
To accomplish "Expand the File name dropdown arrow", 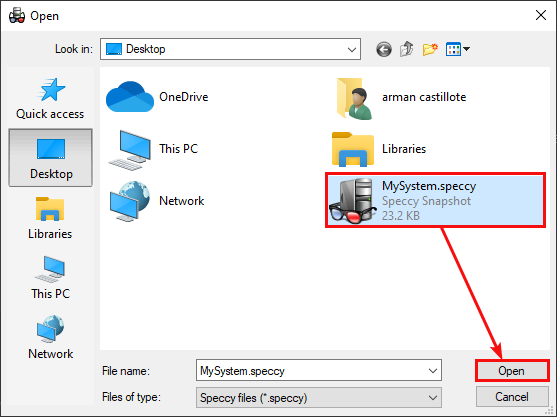I will pyautogui.click(x=433, y=371).
